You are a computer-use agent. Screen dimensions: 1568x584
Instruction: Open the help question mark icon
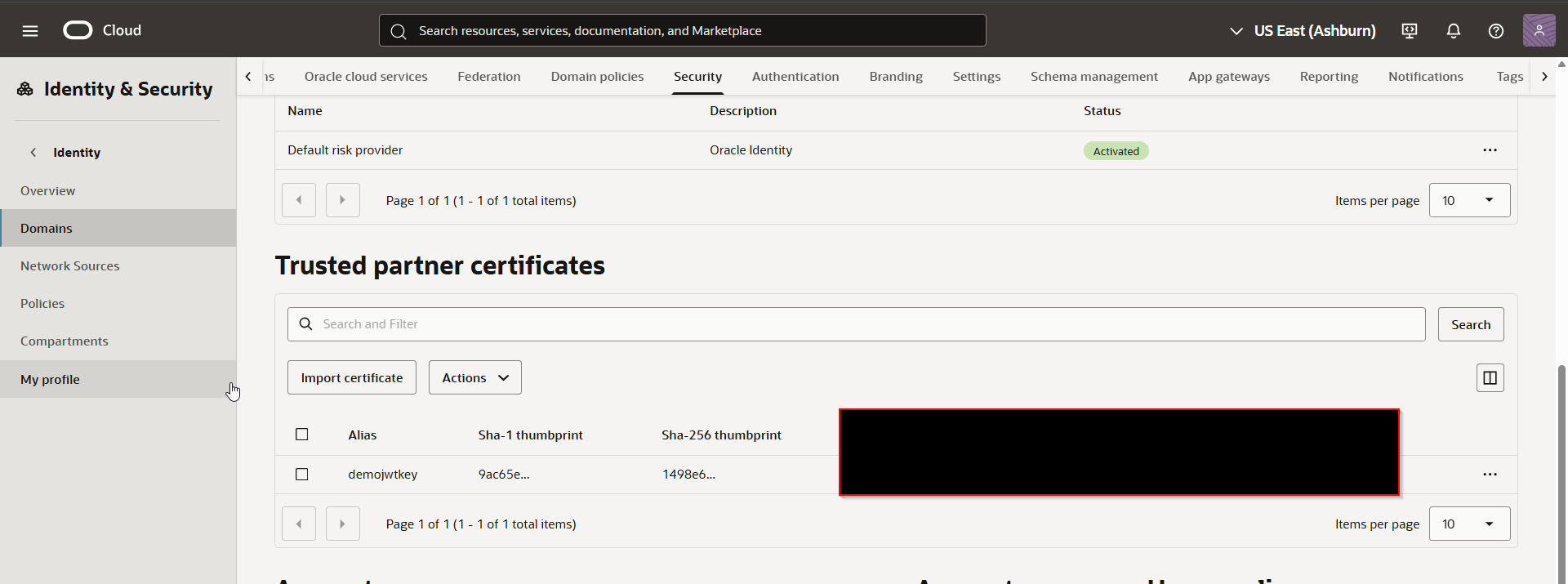pyautogui.click(x=1496, y=31)
